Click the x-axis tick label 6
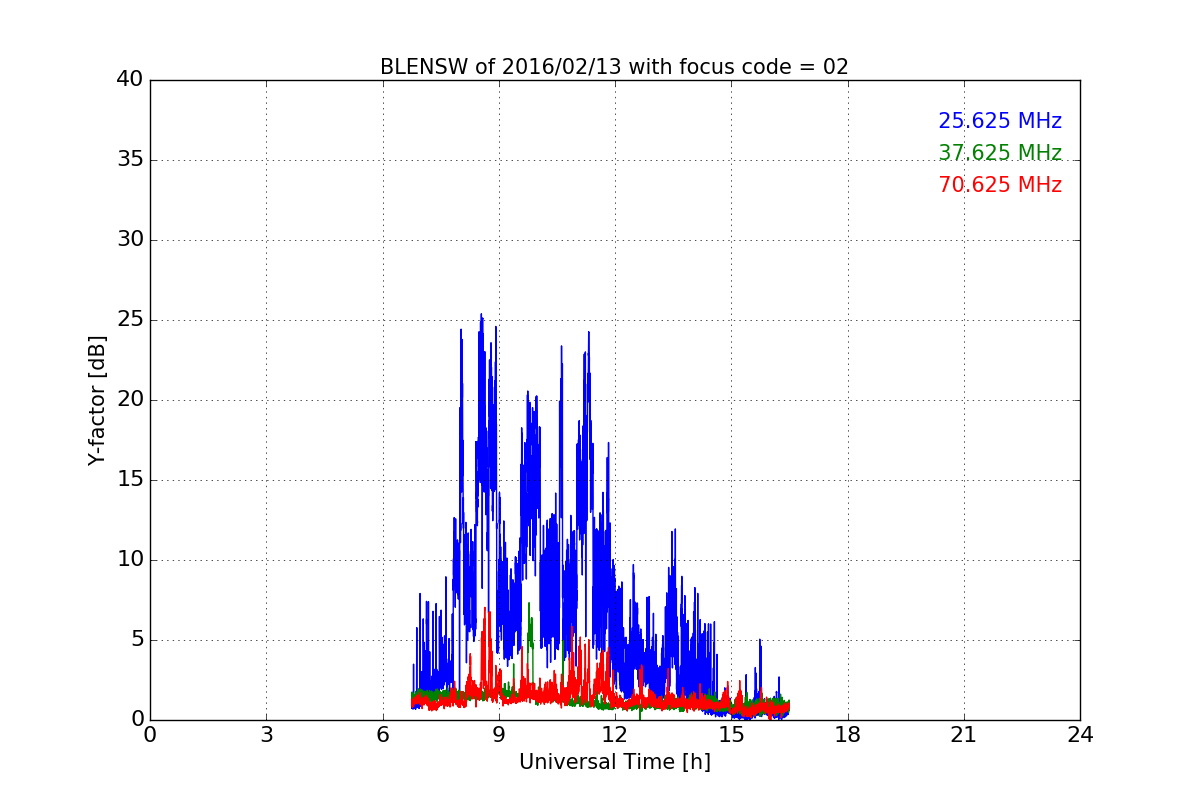Image resolution: width=1200 pixels, height=800 pixels. tap(382, 735)
